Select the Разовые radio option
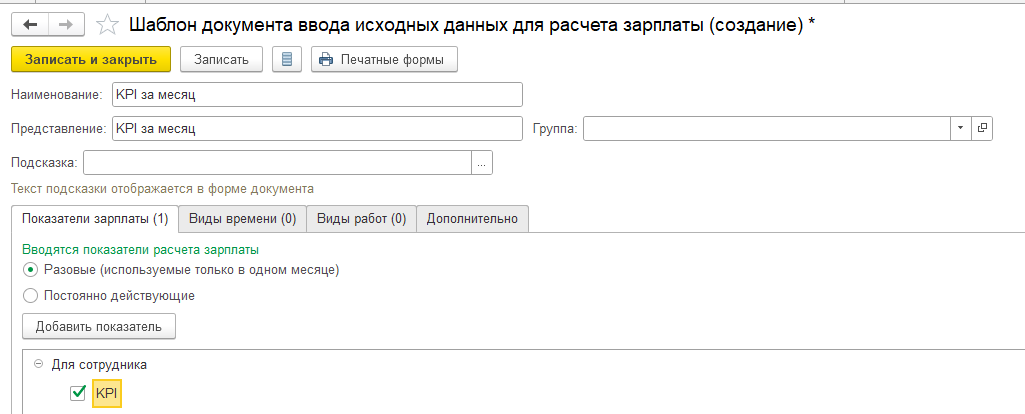 pos(31,270)
